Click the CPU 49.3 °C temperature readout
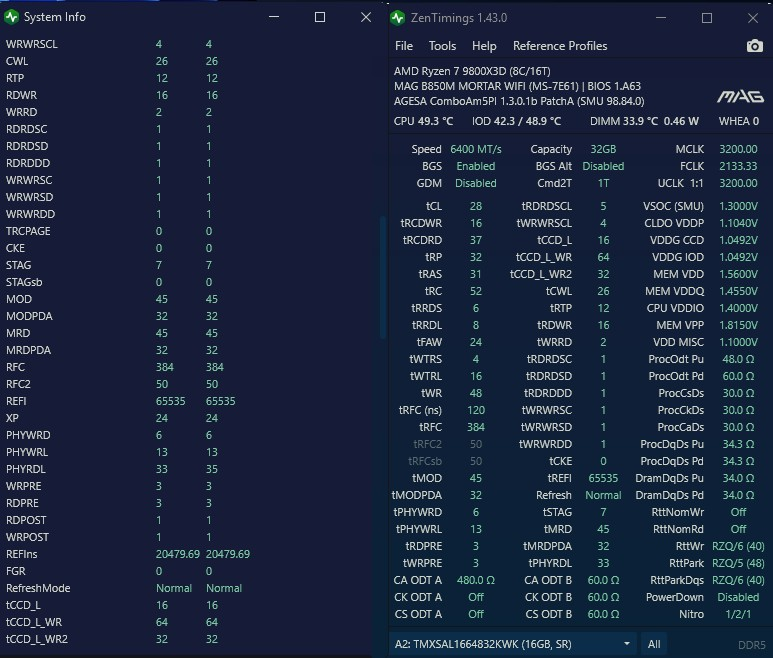 tap(423, 121)
